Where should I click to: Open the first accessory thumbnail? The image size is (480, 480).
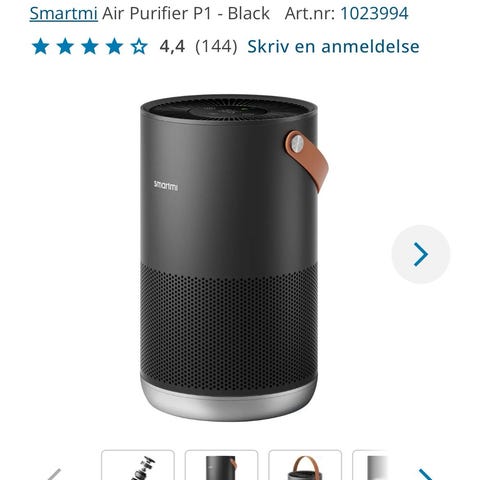(x=138, y=465)
